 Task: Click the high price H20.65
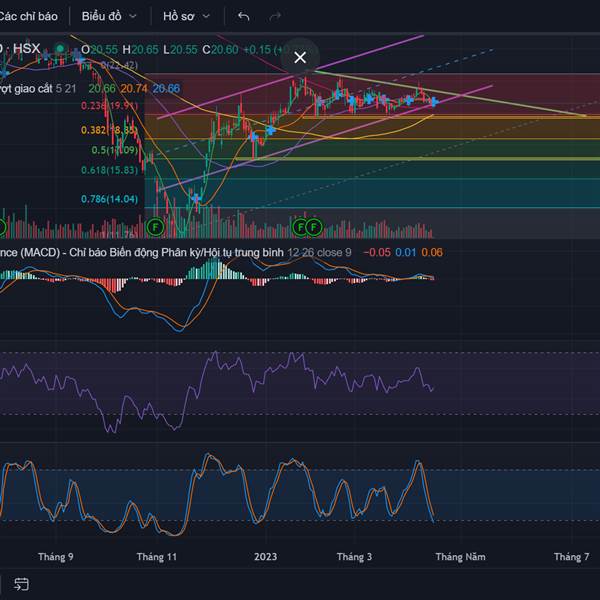tap(140, 50)
